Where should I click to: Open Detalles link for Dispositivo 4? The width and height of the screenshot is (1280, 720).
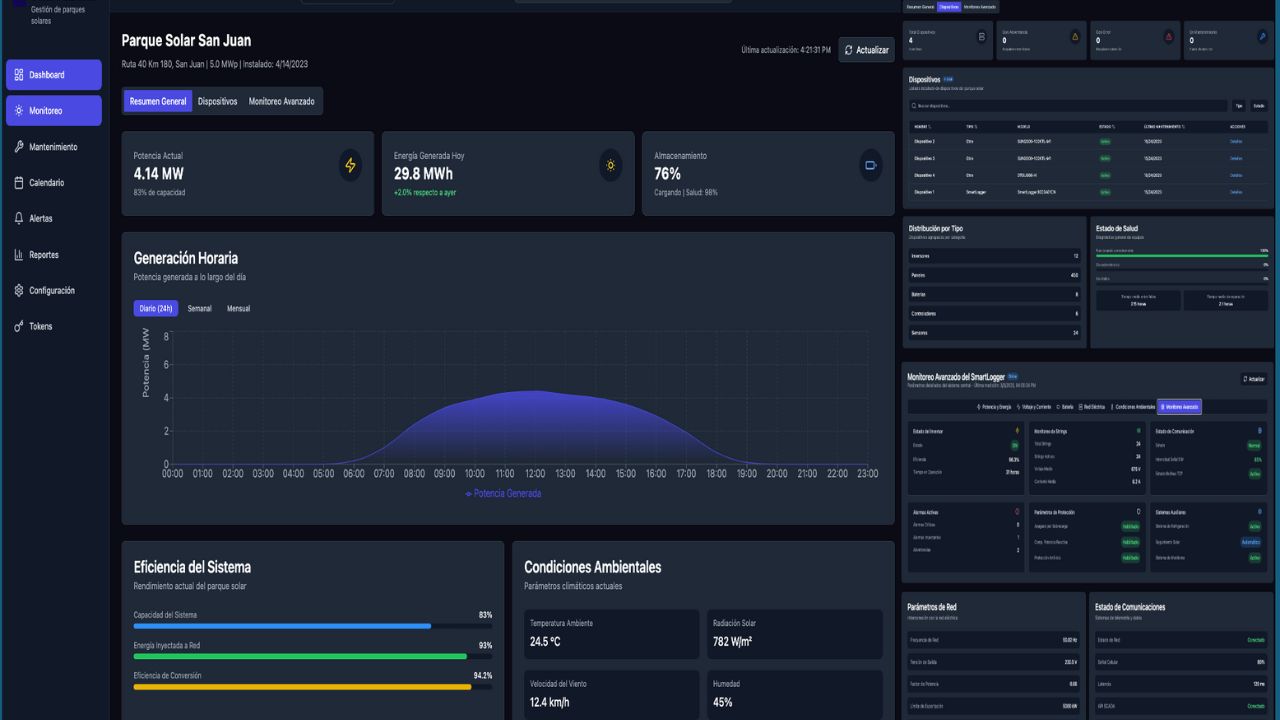point(1236,175)
